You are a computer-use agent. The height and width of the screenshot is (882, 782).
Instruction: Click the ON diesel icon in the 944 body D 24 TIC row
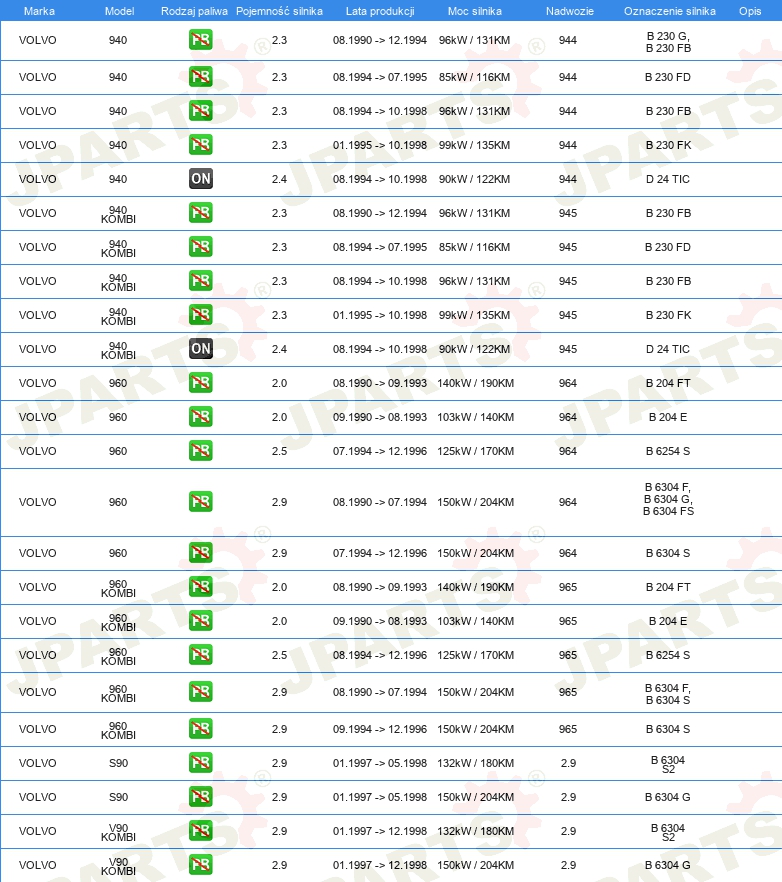point(201,179)
